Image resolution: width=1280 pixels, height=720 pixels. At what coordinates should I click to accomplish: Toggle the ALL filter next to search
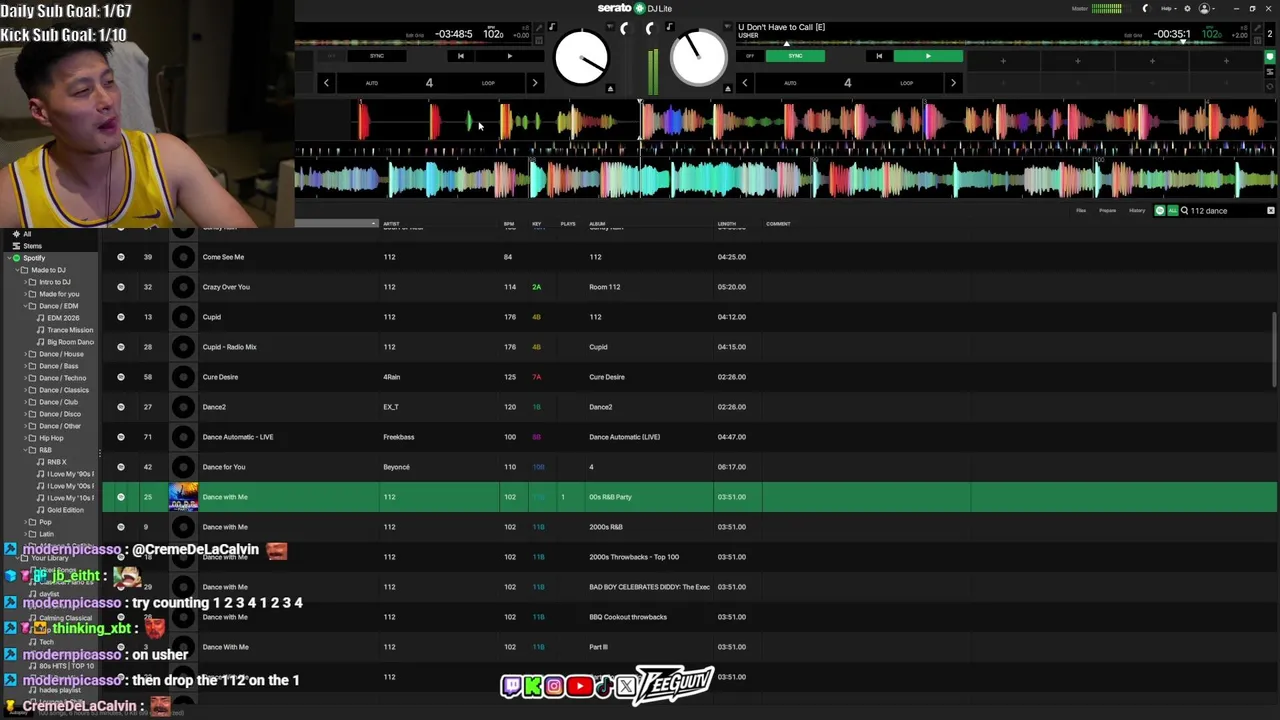click(1172, 211)
